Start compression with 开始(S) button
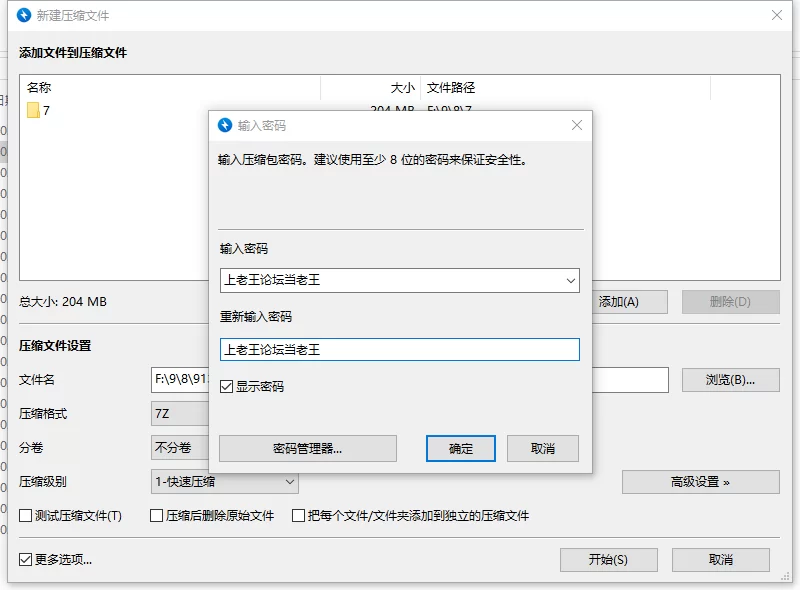 pos(609,560)
